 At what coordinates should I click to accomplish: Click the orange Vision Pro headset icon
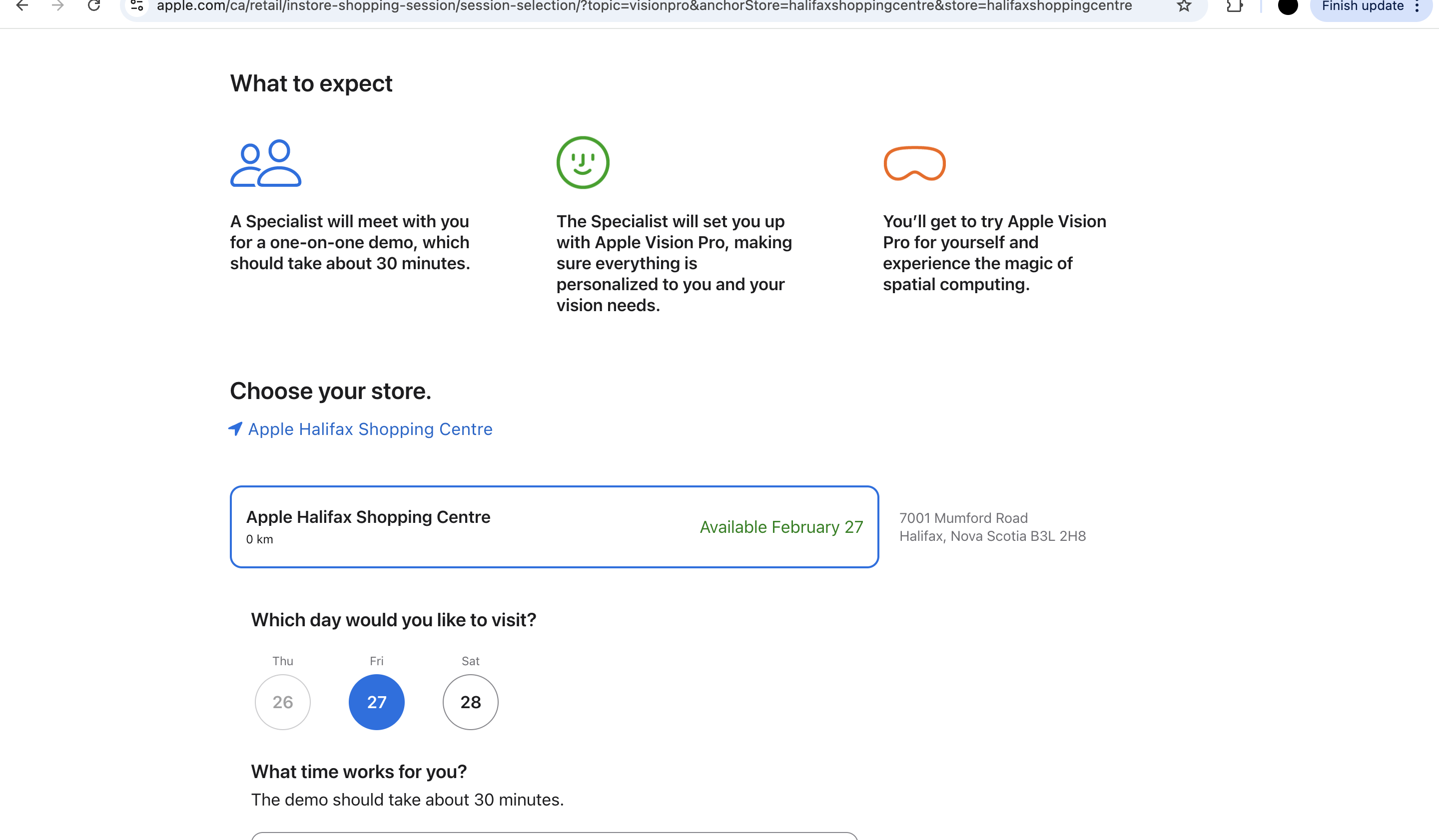tap(914, 163)
